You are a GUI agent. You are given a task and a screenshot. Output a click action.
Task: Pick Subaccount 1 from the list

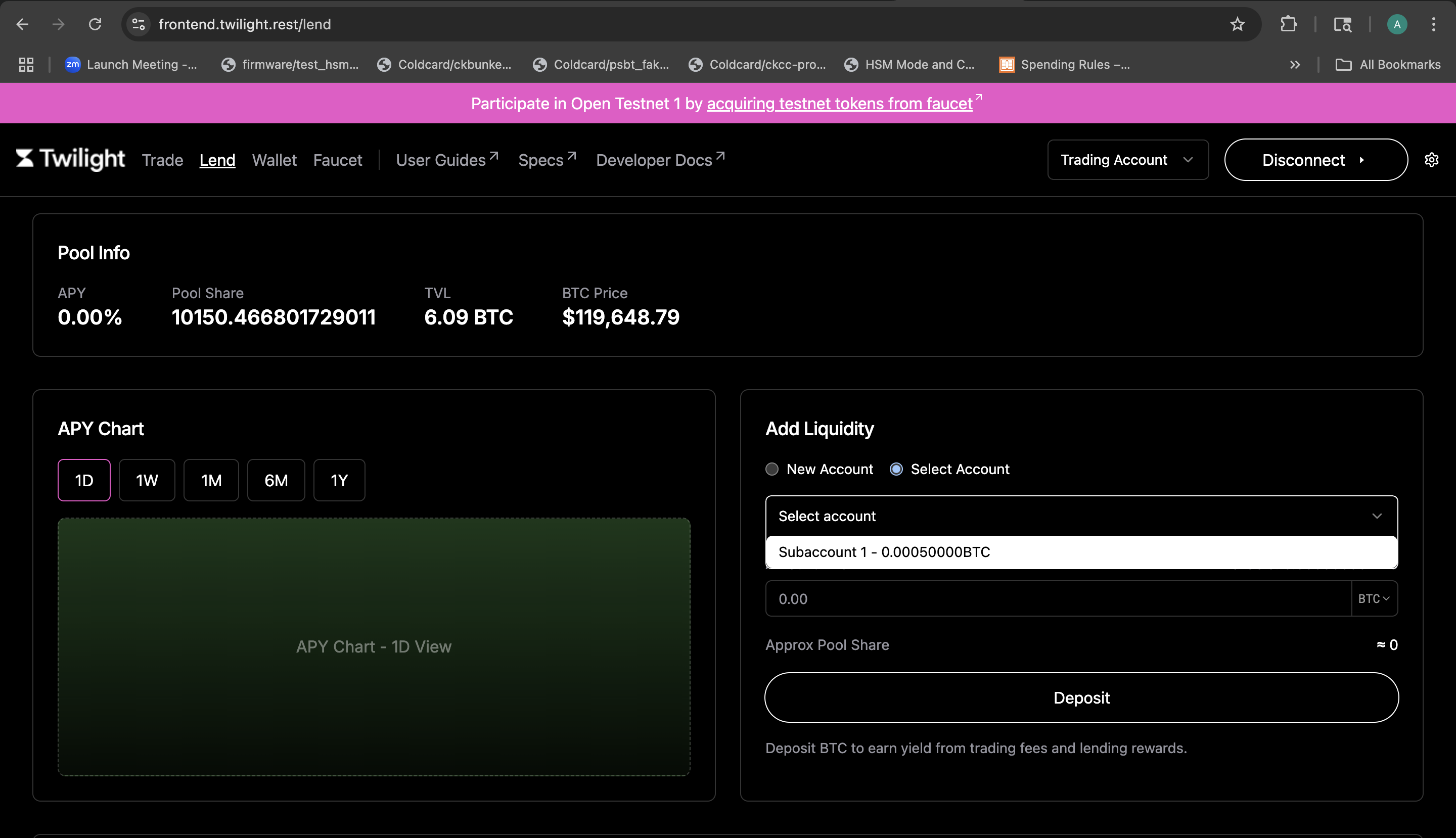point(884,552)
